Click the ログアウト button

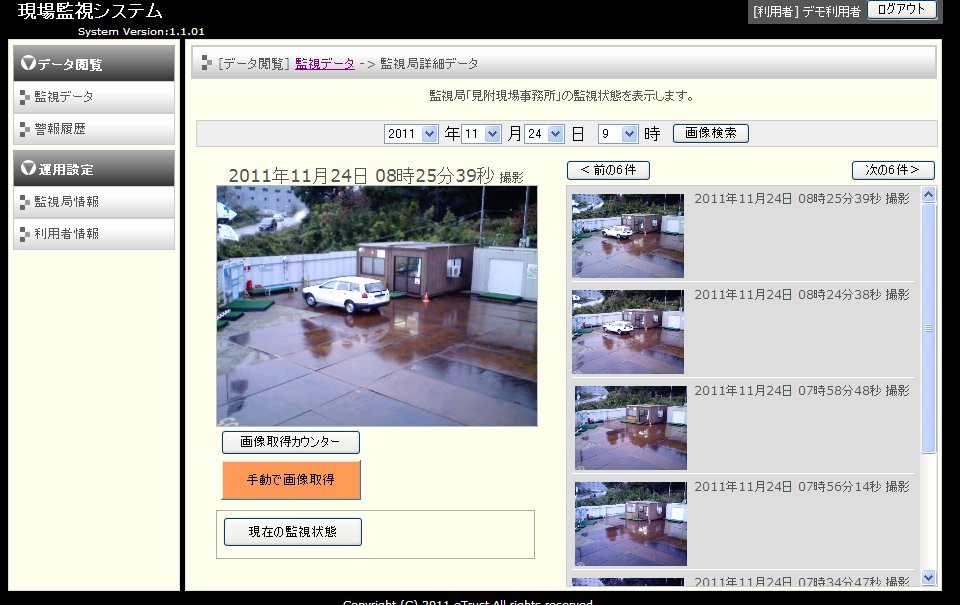click(902, 10)
